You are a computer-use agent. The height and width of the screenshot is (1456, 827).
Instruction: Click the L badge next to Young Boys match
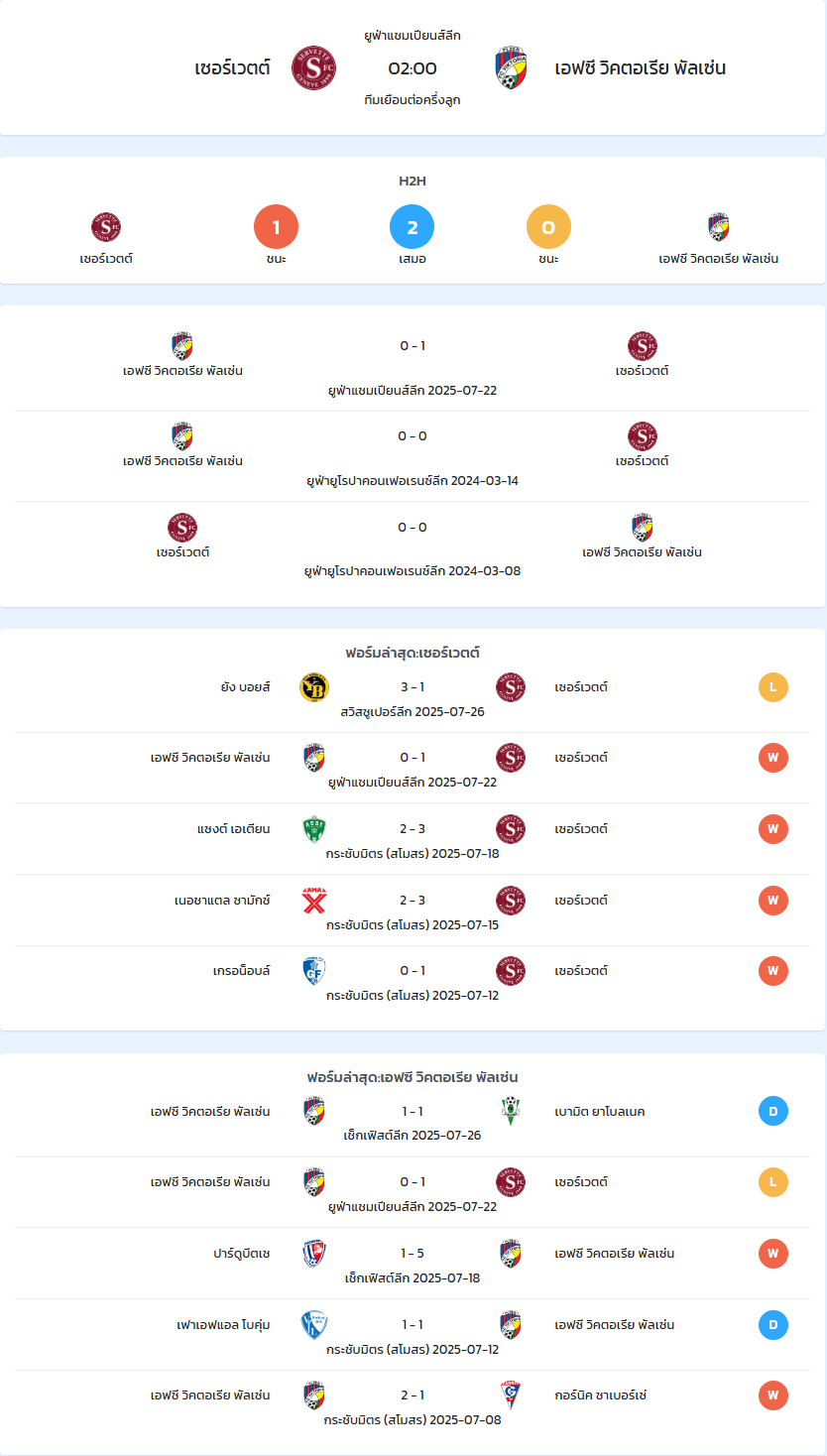[773, 687]
